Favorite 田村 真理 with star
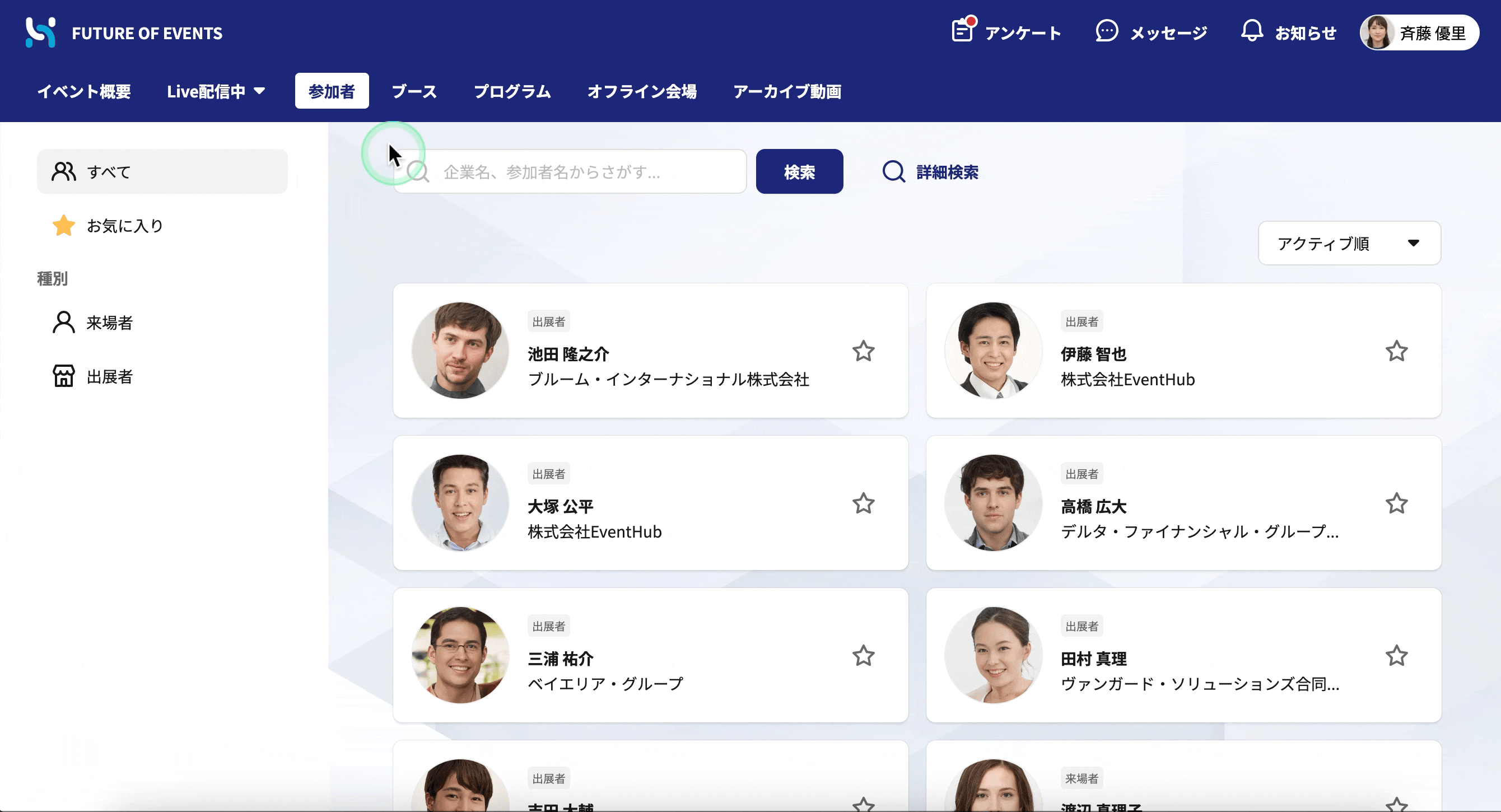This screenshot has width=1501, height=812. pyautogui.click(x=1396, y=656)
